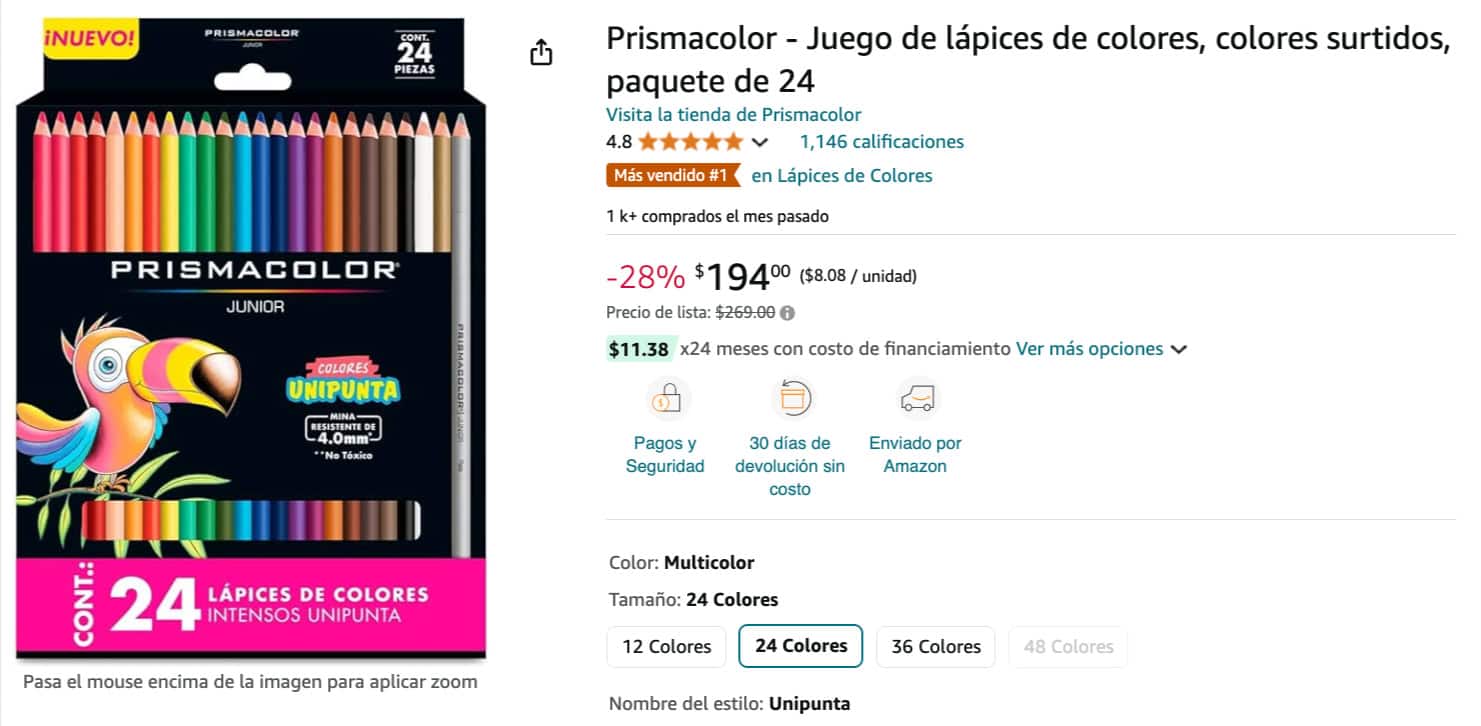Expand the Ver más opciones financing chevron
The height and width of the screenshot is (726, 1481).
point(1179,350)
